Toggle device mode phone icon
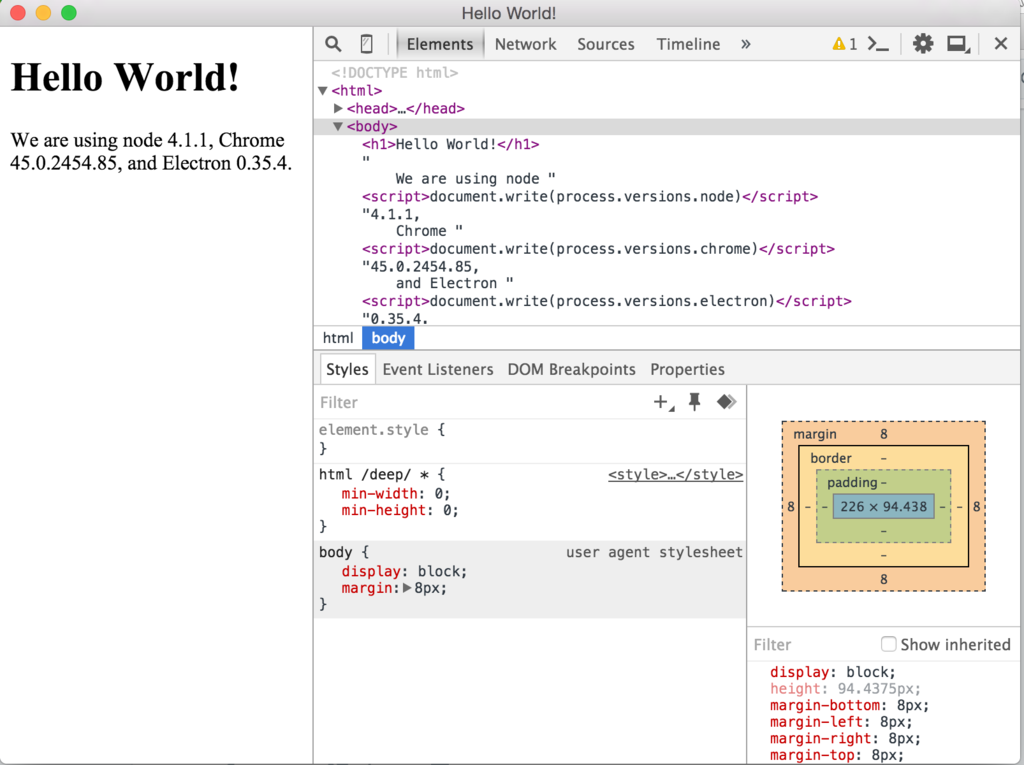 click(x=367, y=44)
